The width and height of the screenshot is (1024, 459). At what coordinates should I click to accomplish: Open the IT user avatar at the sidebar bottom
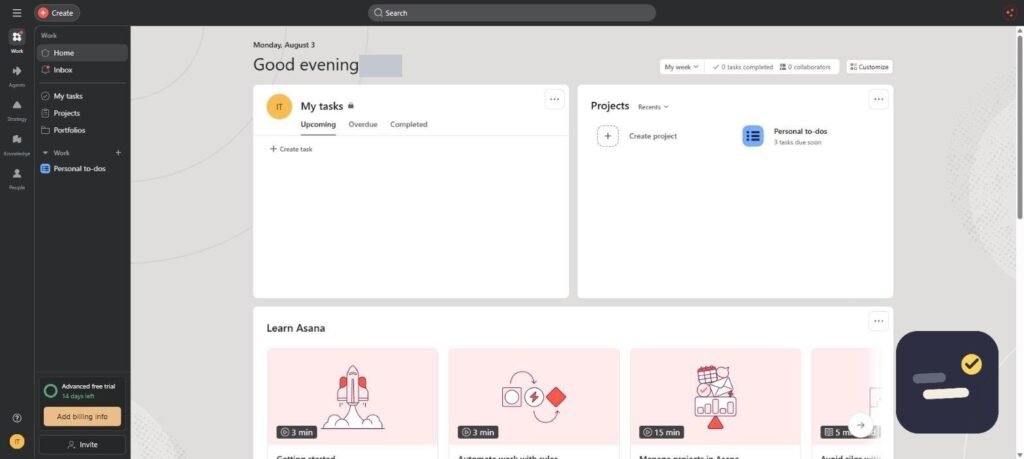pos(17,442)
